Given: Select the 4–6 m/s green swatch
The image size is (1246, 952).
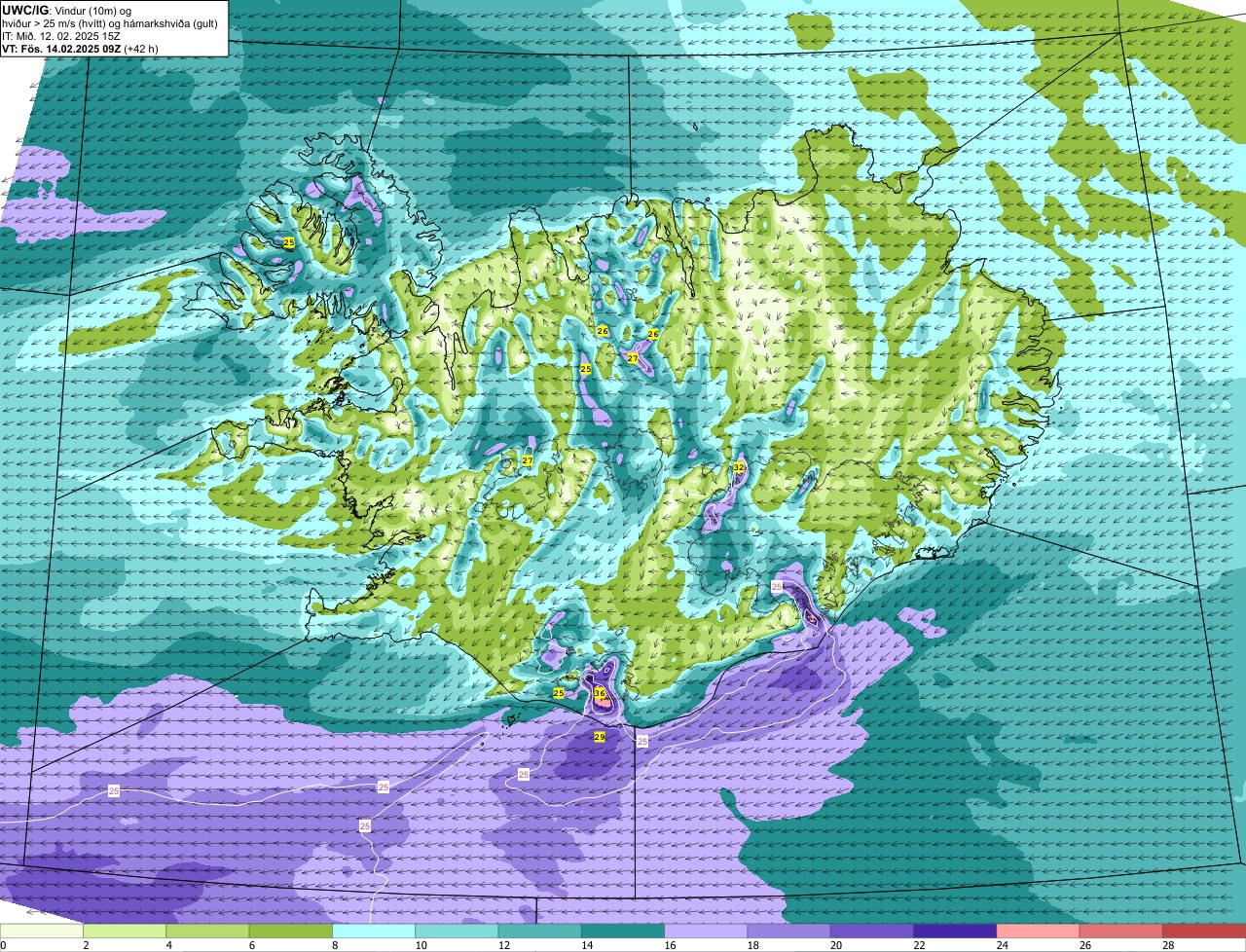Looking at the screenshot, I should click(x=207, y=932).
